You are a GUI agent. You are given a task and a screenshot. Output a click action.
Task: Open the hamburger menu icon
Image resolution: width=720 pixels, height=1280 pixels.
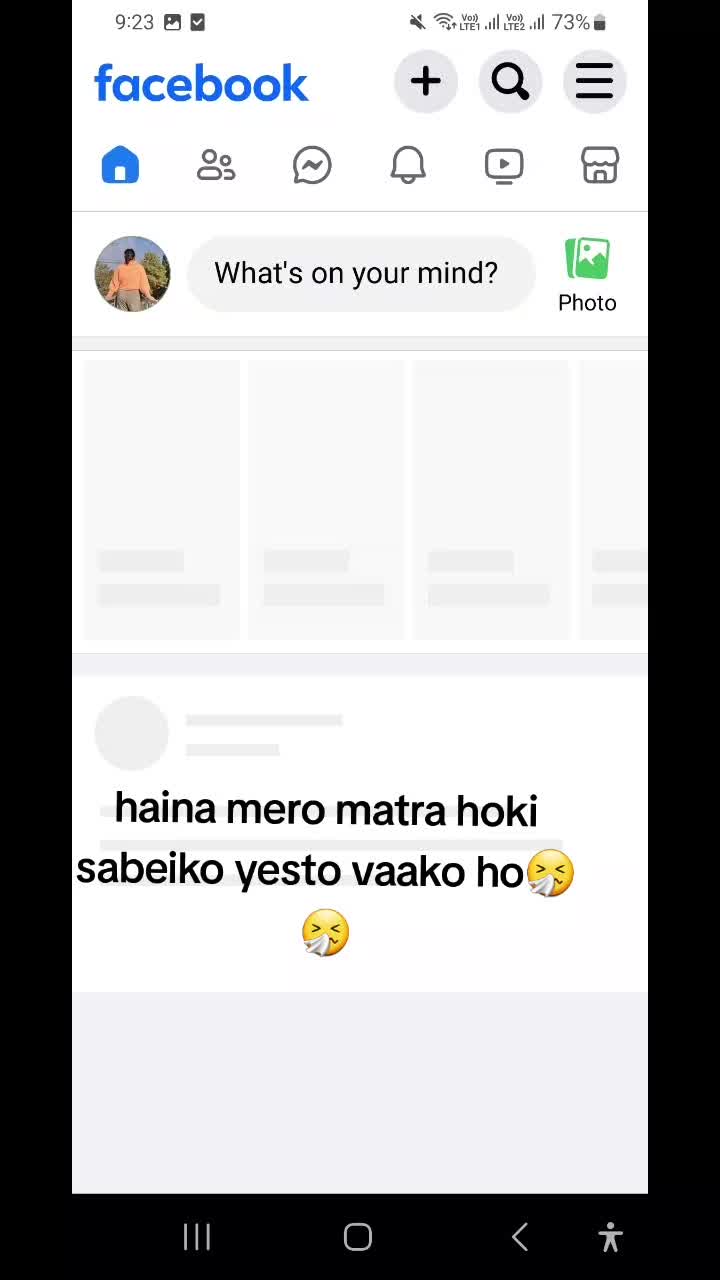pyautogui.click(x=594, y=82)
